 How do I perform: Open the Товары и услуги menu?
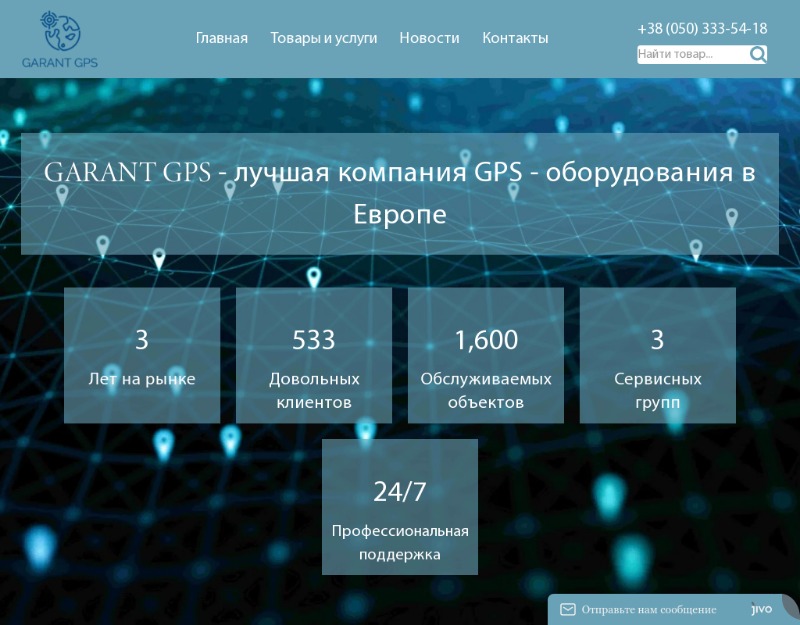click(x=323, y=38)
